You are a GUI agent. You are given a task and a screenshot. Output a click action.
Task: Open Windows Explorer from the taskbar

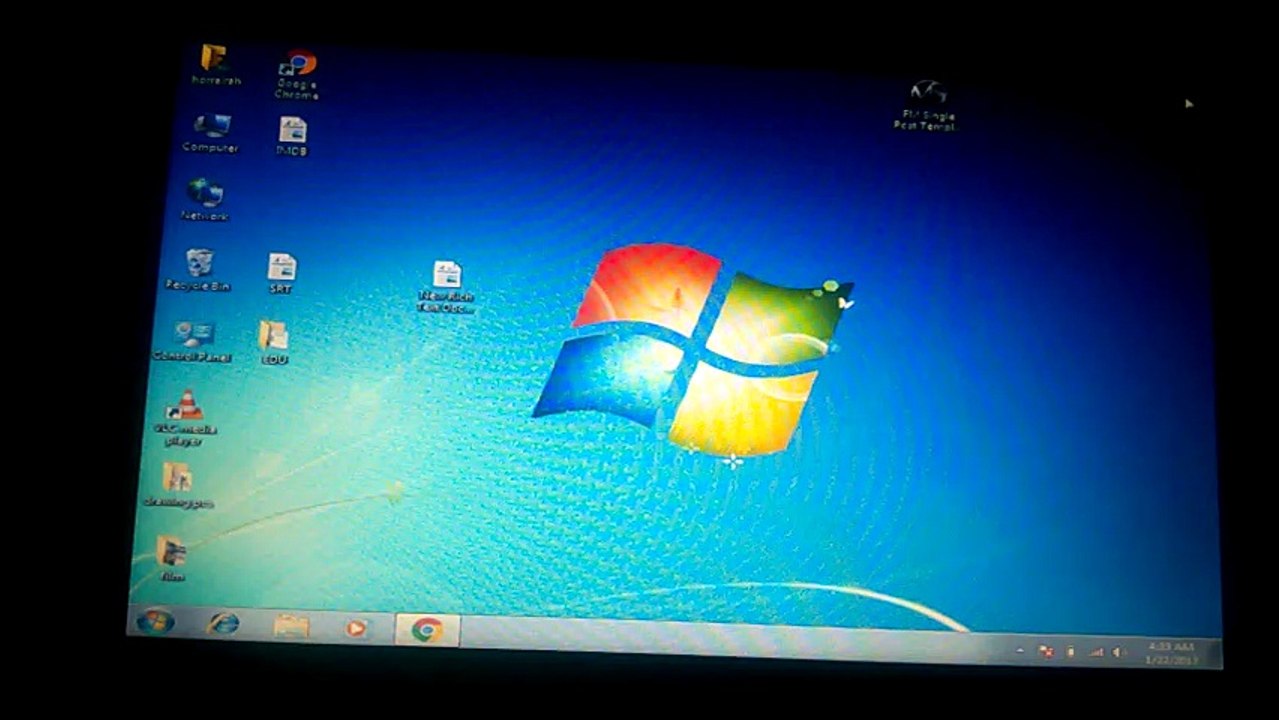coord(291,626)
